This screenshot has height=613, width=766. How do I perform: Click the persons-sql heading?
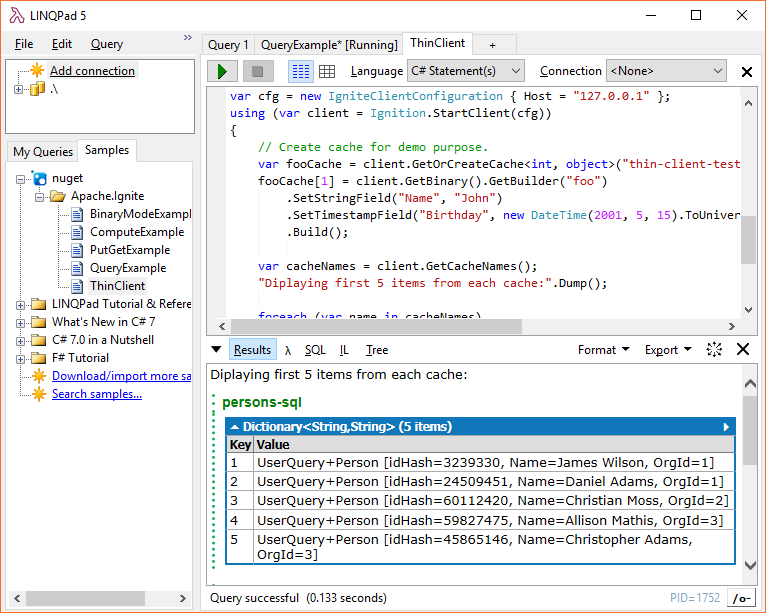pyautogui.click(x=262, y=402)
